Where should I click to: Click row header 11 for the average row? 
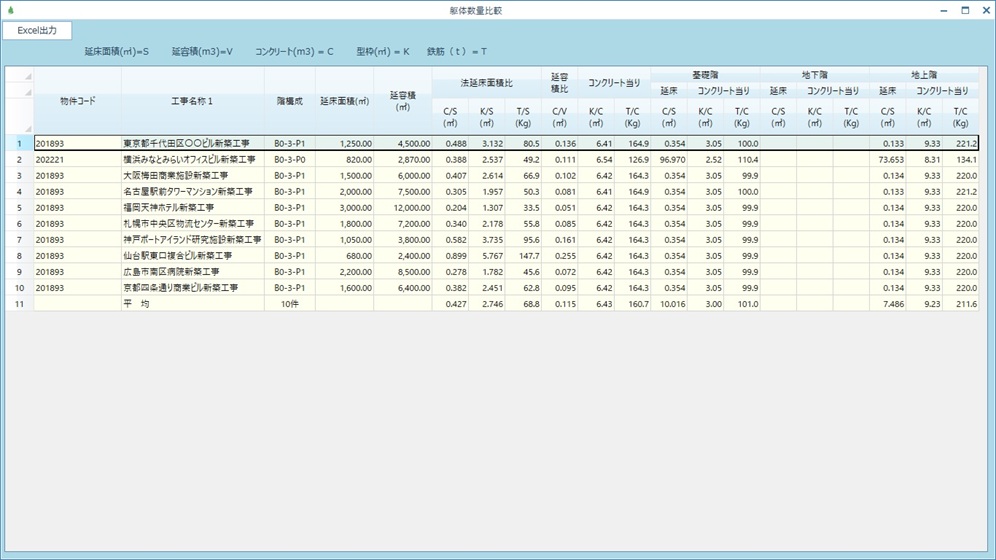[19, 303]
